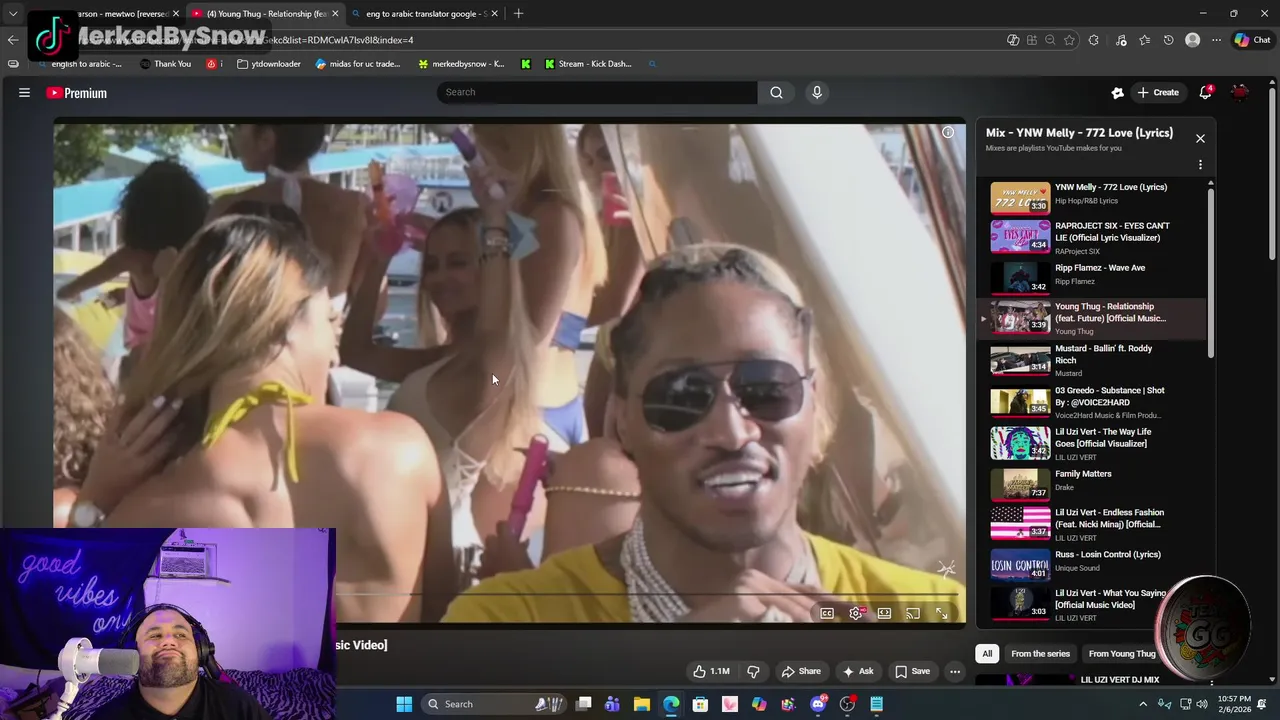Play 03 Greedo - Substance video
The width and height of the screenshot is (1280, 720).
pyautogui.click(x=1090, y=402)
